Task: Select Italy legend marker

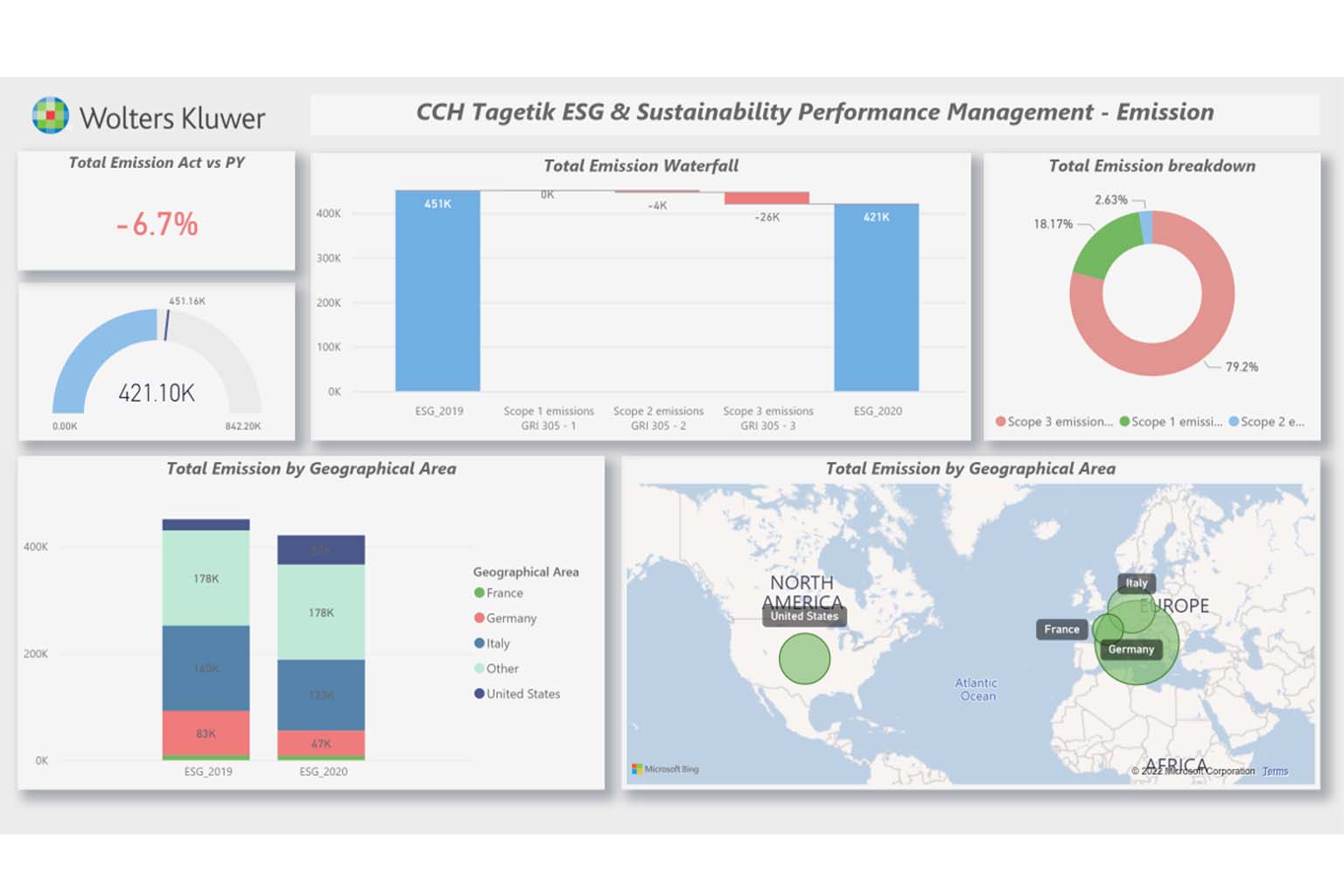Action: (x=479, y=643)
